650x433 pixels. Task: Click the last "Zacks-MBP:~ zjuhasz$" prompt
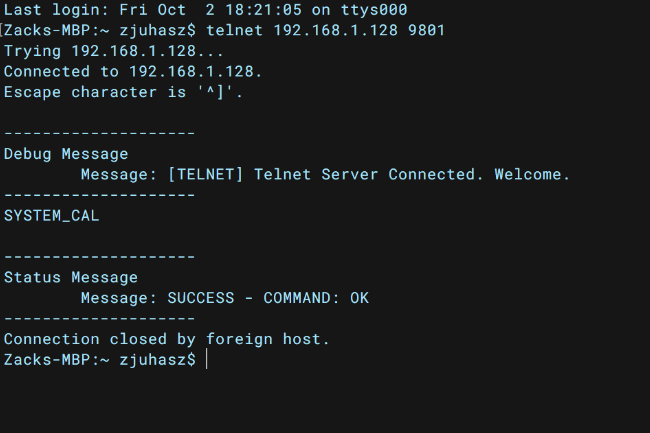[99, 360]
